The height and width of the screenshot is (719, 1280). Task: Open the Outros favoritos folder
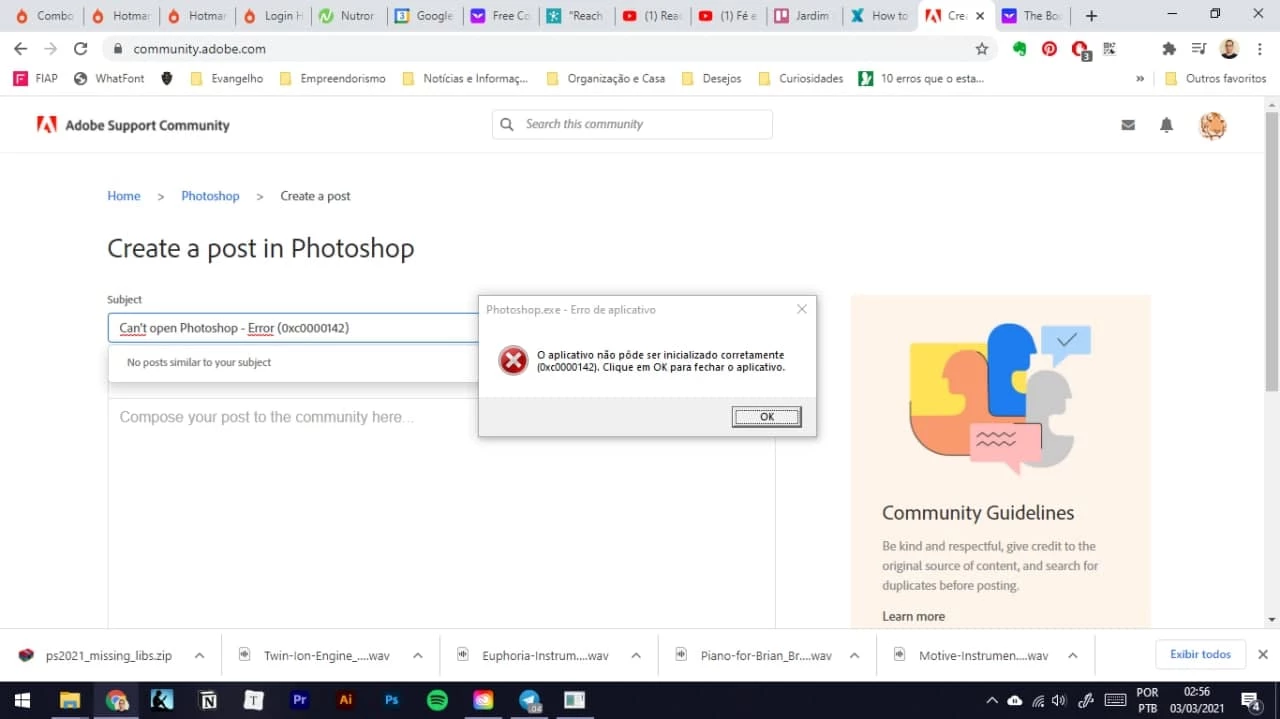point(1215,78)
